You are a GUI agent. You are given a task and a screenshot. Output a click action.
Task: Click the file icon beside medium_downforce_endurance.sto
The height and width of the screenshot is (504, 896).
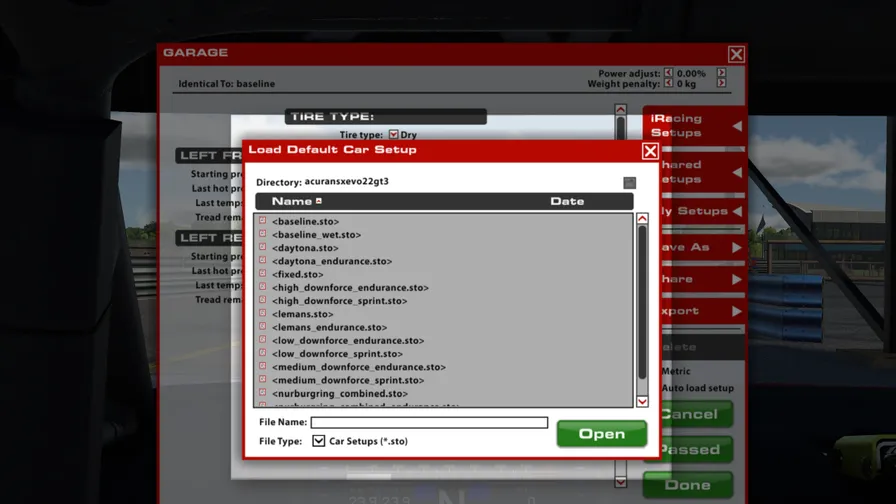tap(262, 366)
